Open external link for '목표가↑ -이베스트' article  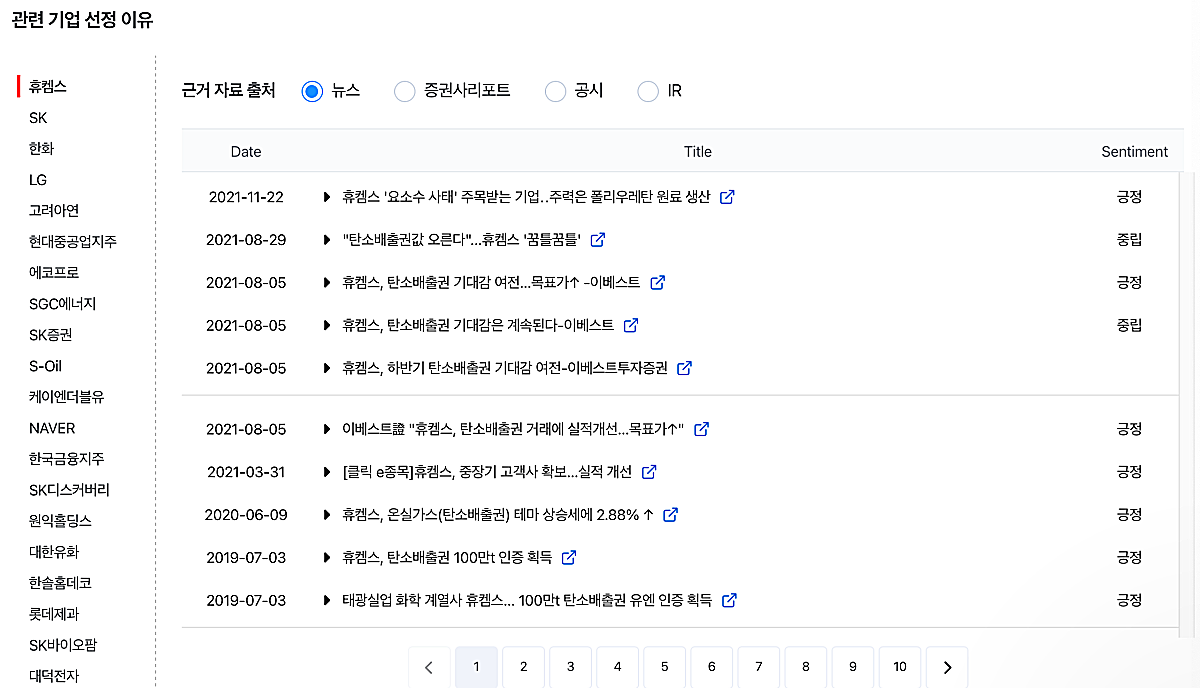pos(658,283)
